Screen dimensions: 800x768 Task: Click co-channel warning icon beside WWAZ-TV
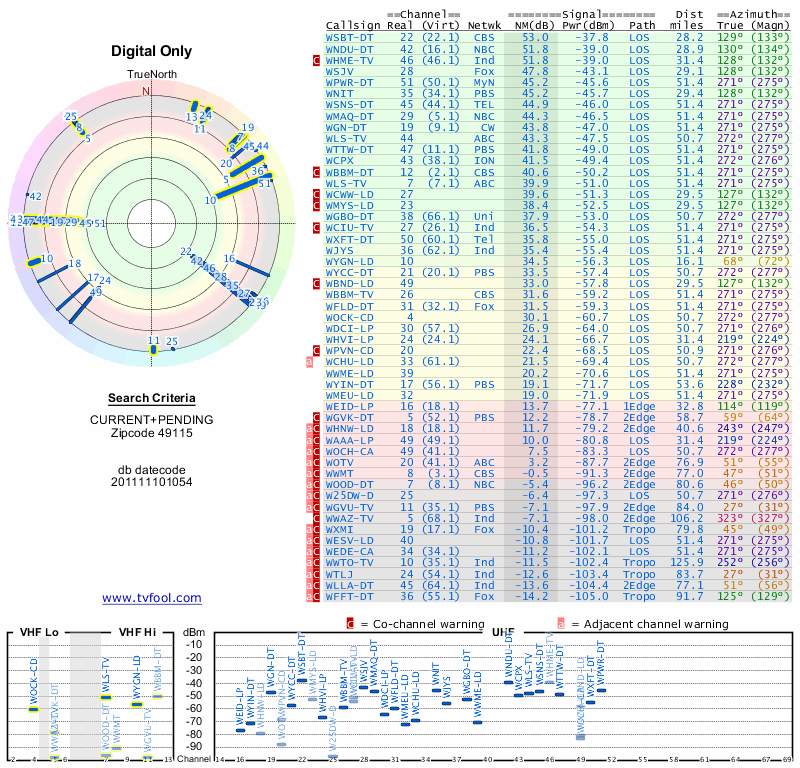tap(316, 518)
